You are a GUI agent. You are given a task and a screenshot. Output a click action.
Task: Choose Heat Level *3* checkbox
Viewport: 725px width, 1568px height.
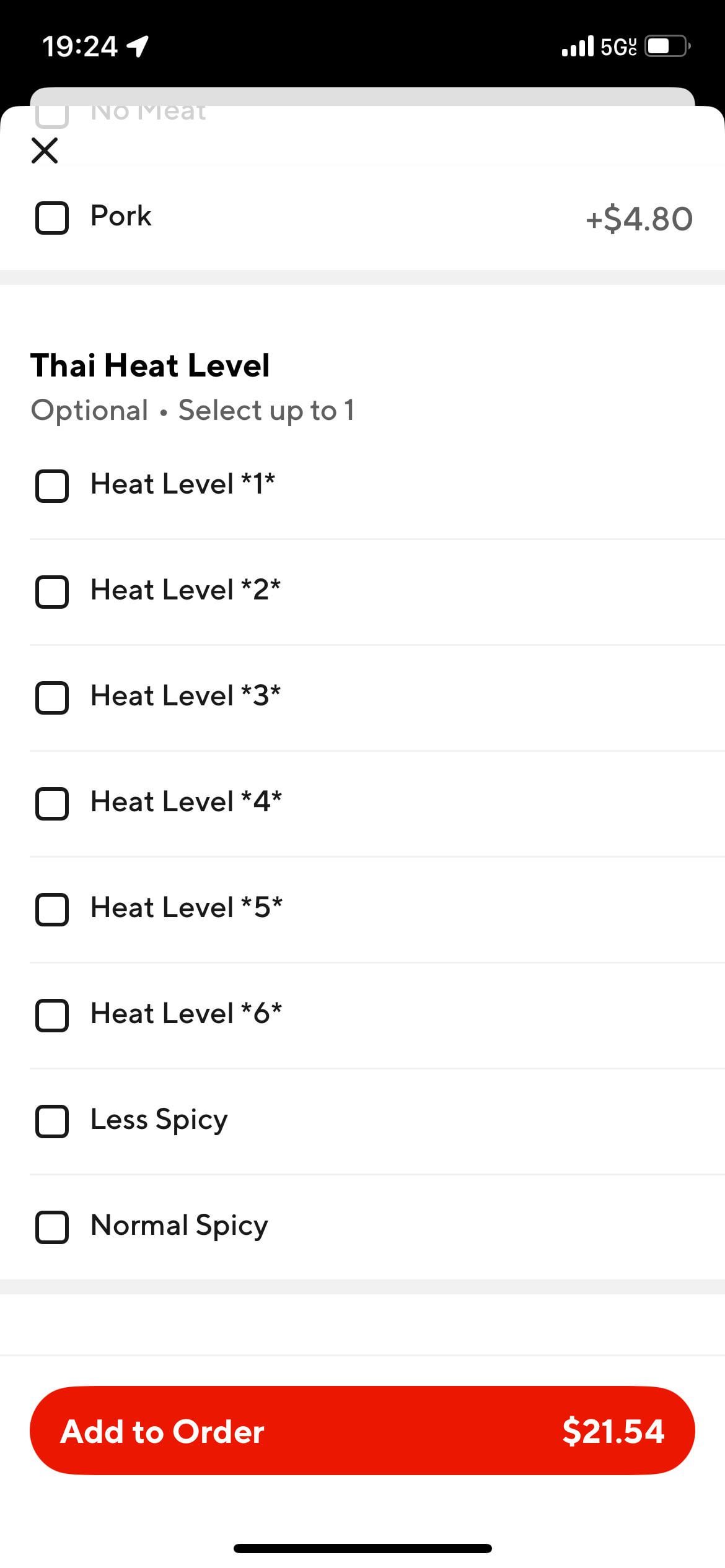pos(52,697)
